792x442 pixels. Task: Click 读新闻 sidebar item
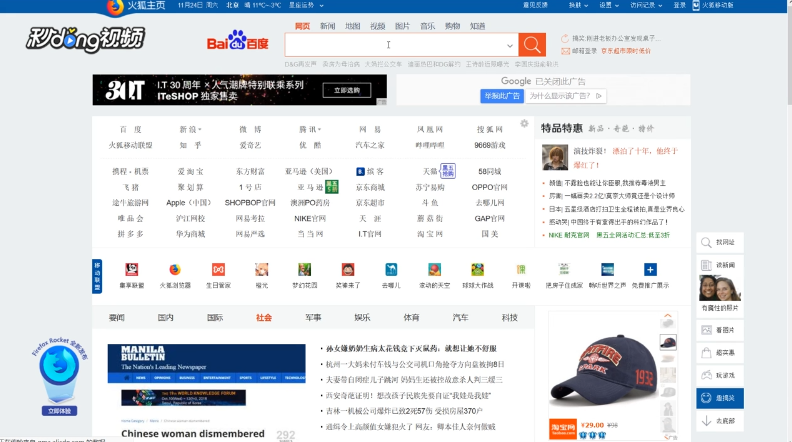click(719, 265)
